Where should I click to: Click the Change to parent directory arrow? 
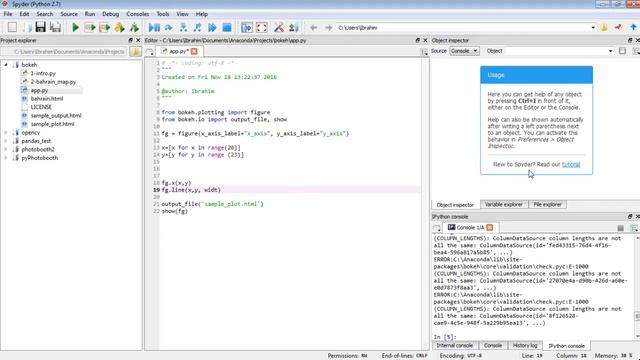(633, 27)
